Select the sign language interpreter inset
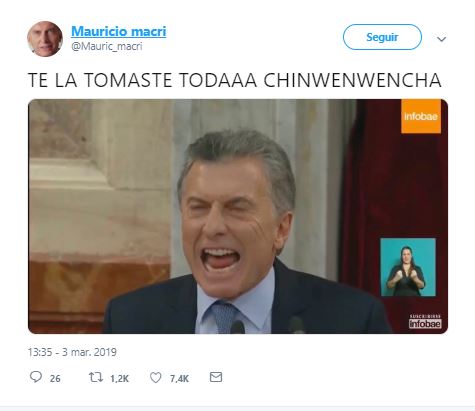Screen dimensions: 475x411 tap(408, 267)
